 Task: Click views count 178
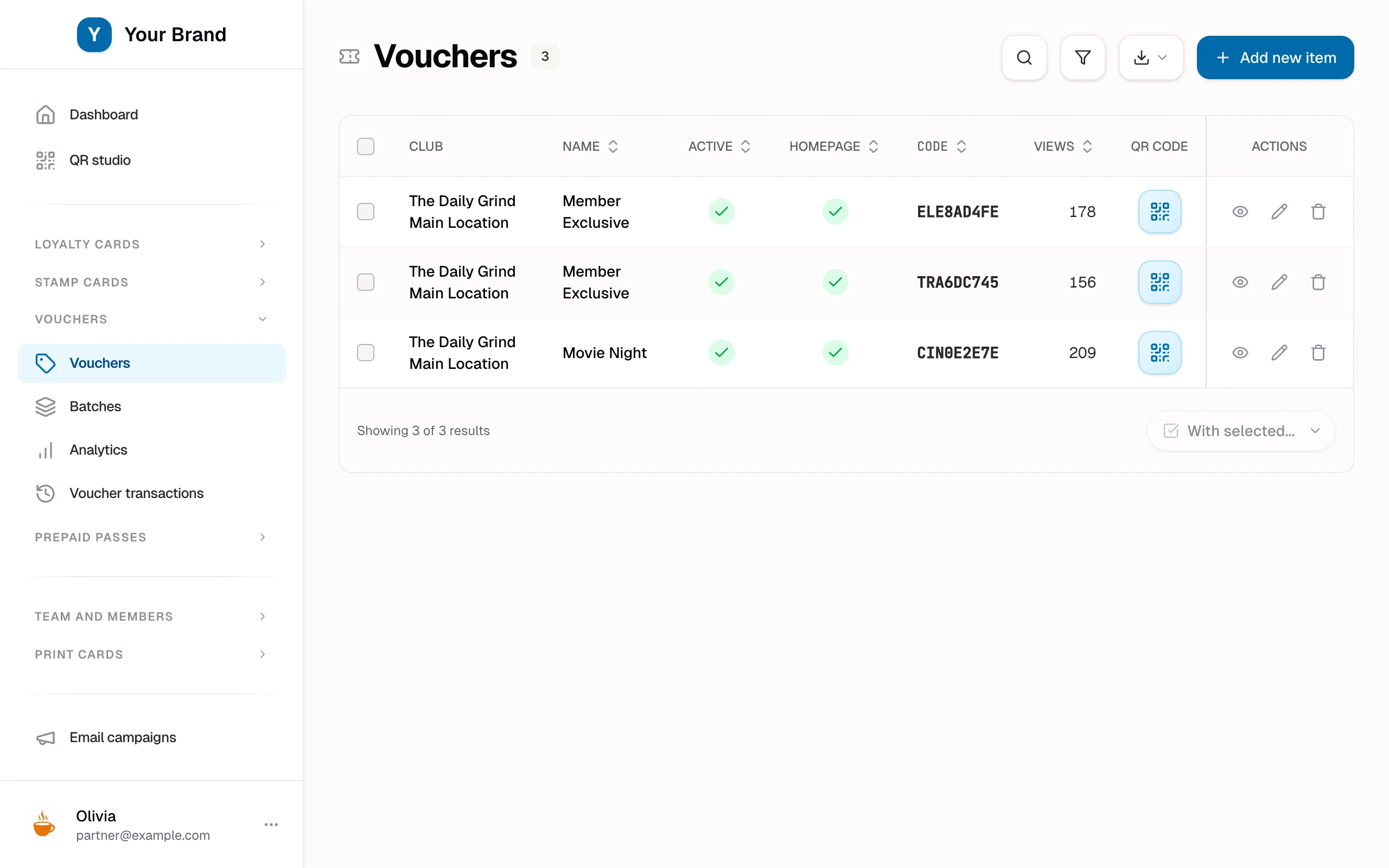(x=1082, y=211)
